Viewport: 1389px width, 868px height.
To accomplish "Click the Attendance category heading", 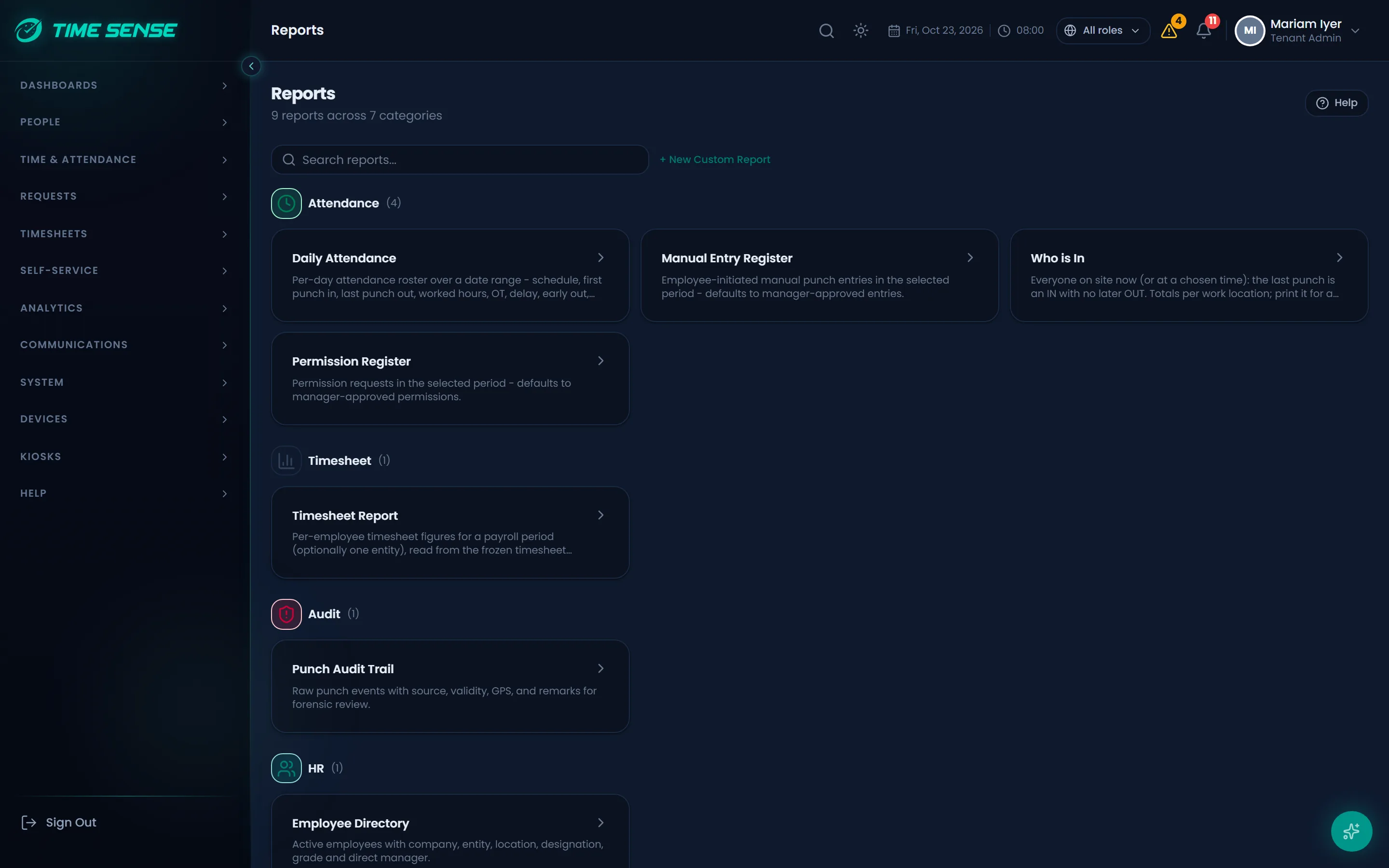I will [x=343, y=203].
